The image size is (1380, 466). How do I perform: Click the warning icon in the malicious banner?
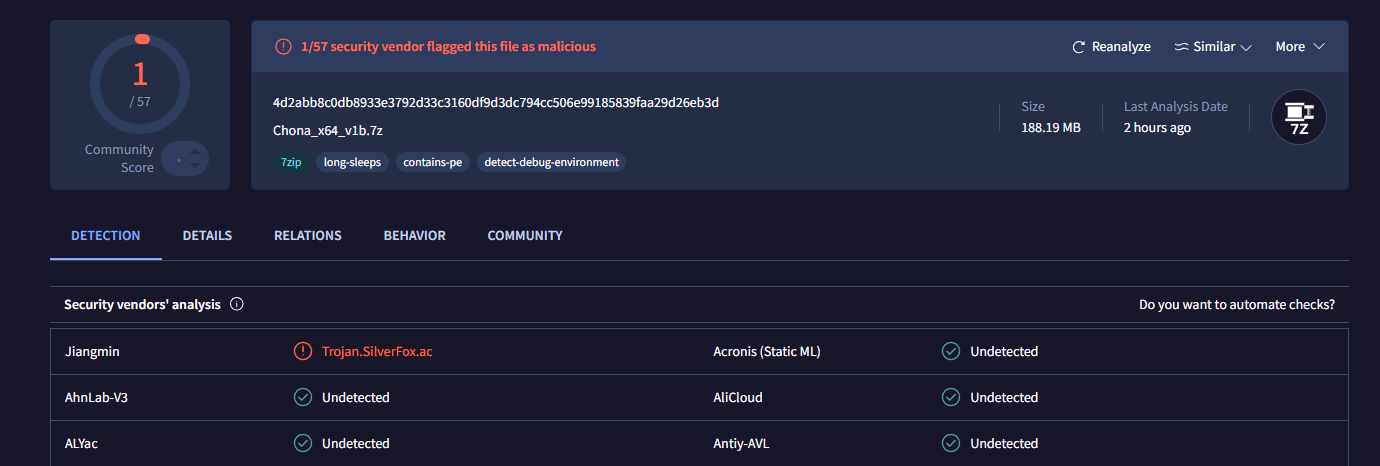[x=283, y=47]
